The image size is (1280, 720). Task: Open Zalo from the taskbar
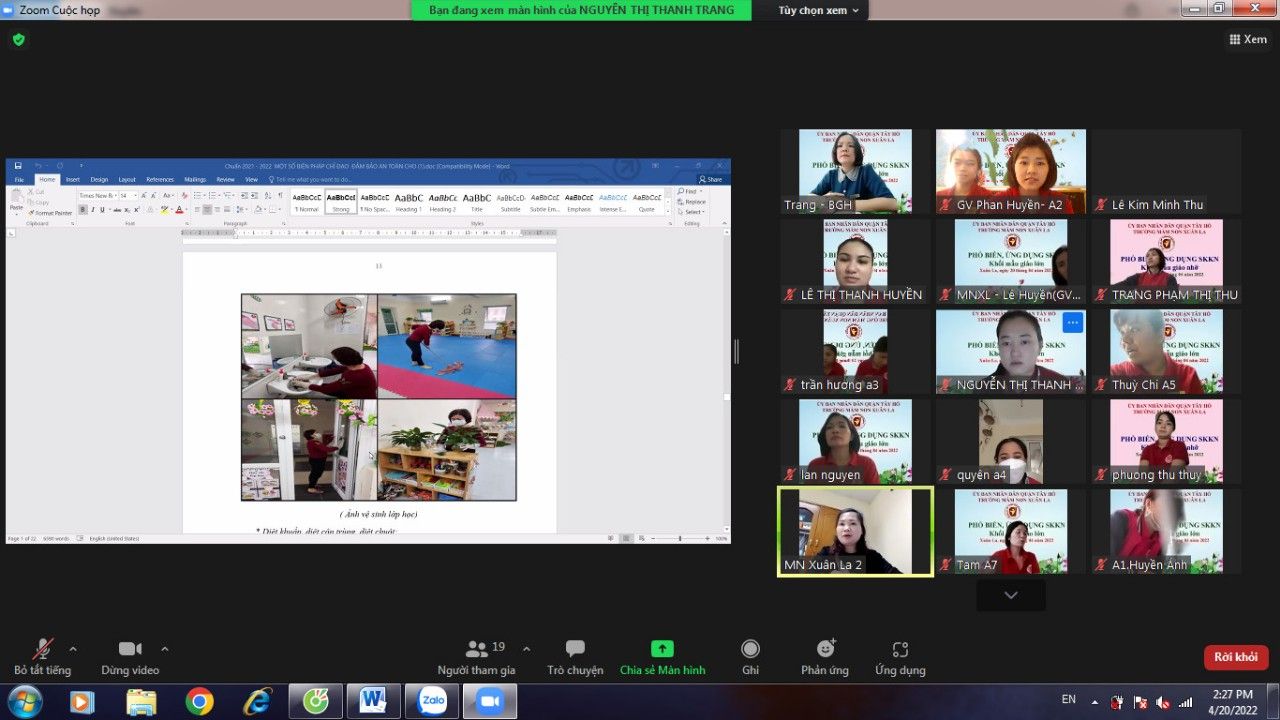click(433, 702)
